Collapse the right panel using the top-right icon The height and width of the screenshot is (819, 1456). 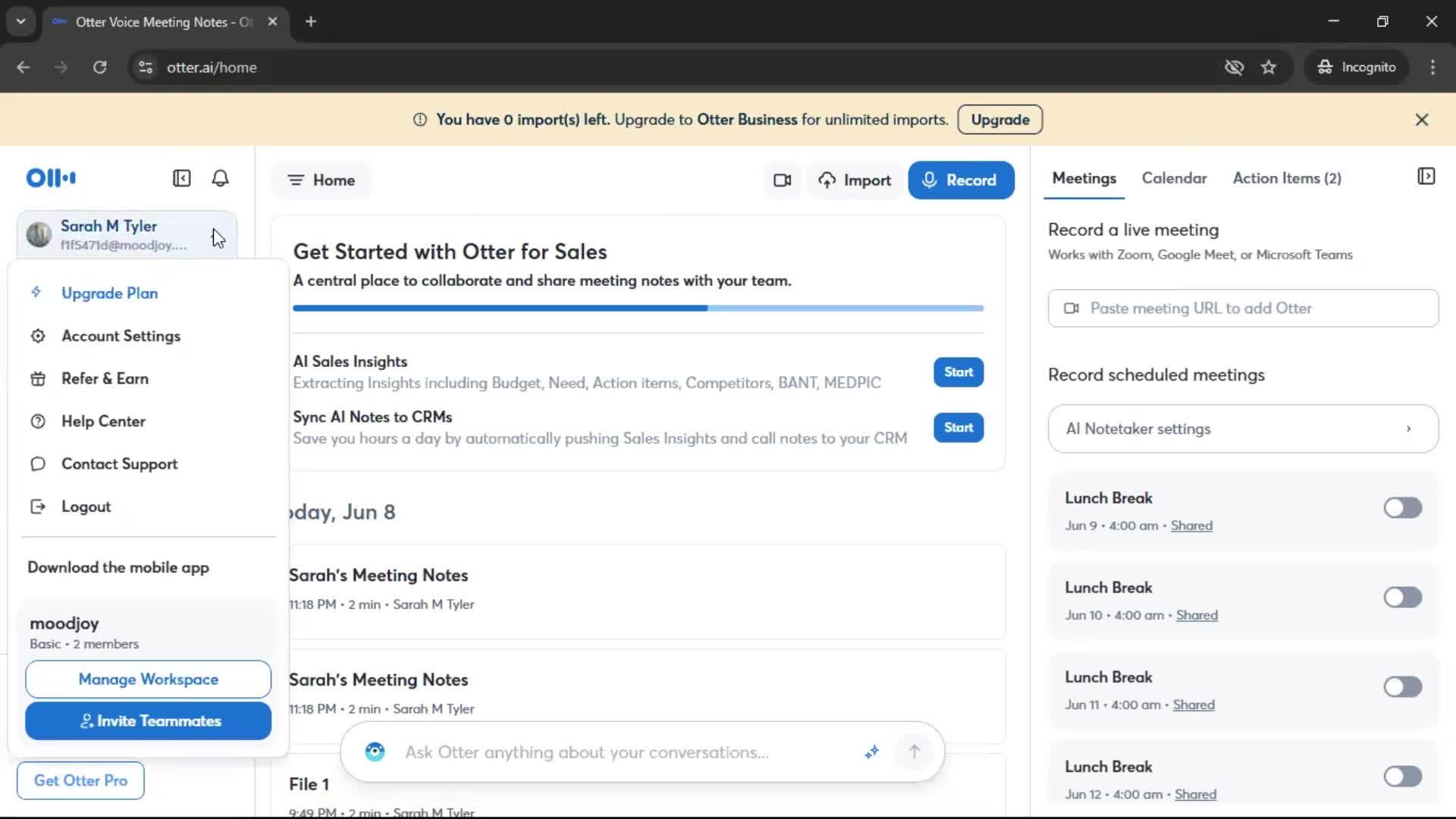tap(1426, 177)
